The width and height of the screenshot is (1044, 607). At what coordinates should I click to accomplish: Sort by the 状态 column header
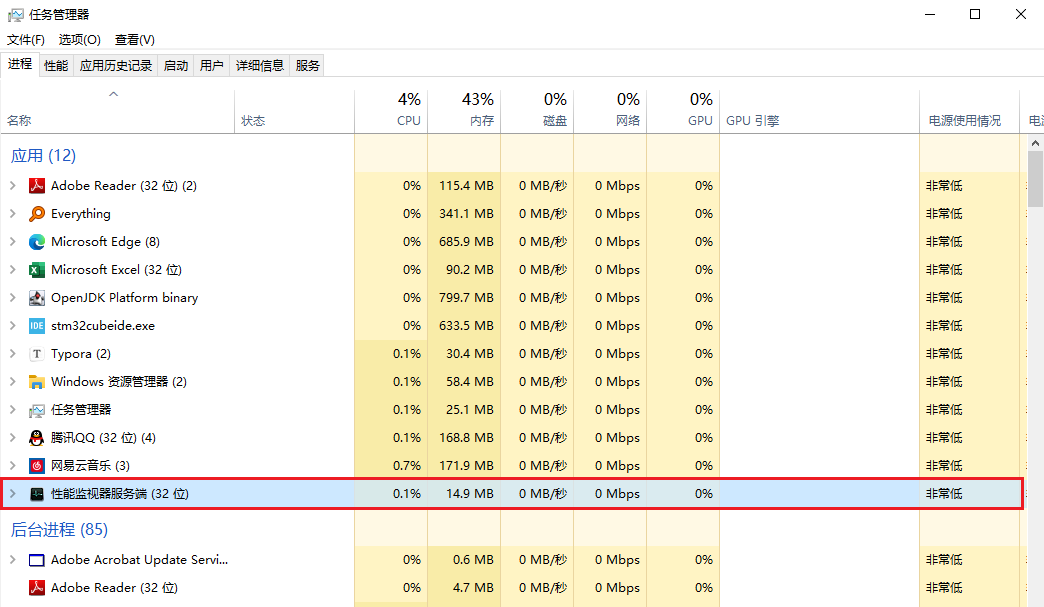point(294,112)
